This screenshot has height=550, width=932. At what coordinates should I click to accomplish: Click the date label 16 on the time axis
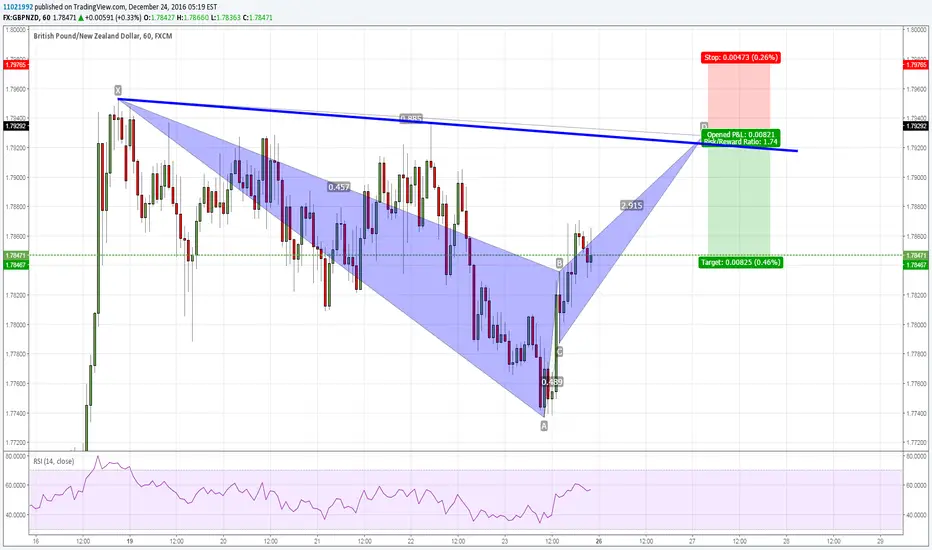pos(36,542)
